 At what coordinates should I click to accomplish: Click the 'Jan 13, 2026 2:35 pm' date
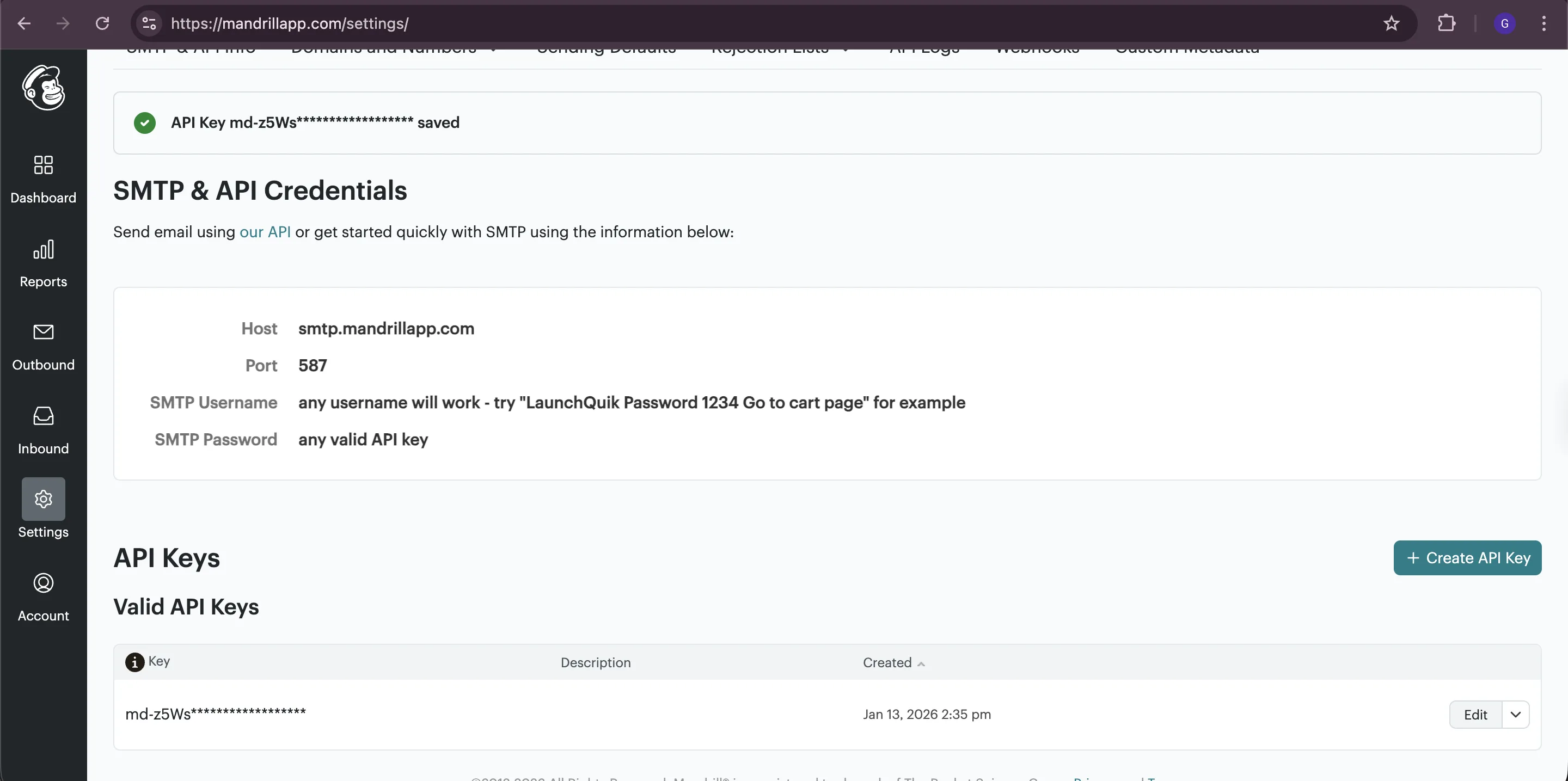coord(927,714)
